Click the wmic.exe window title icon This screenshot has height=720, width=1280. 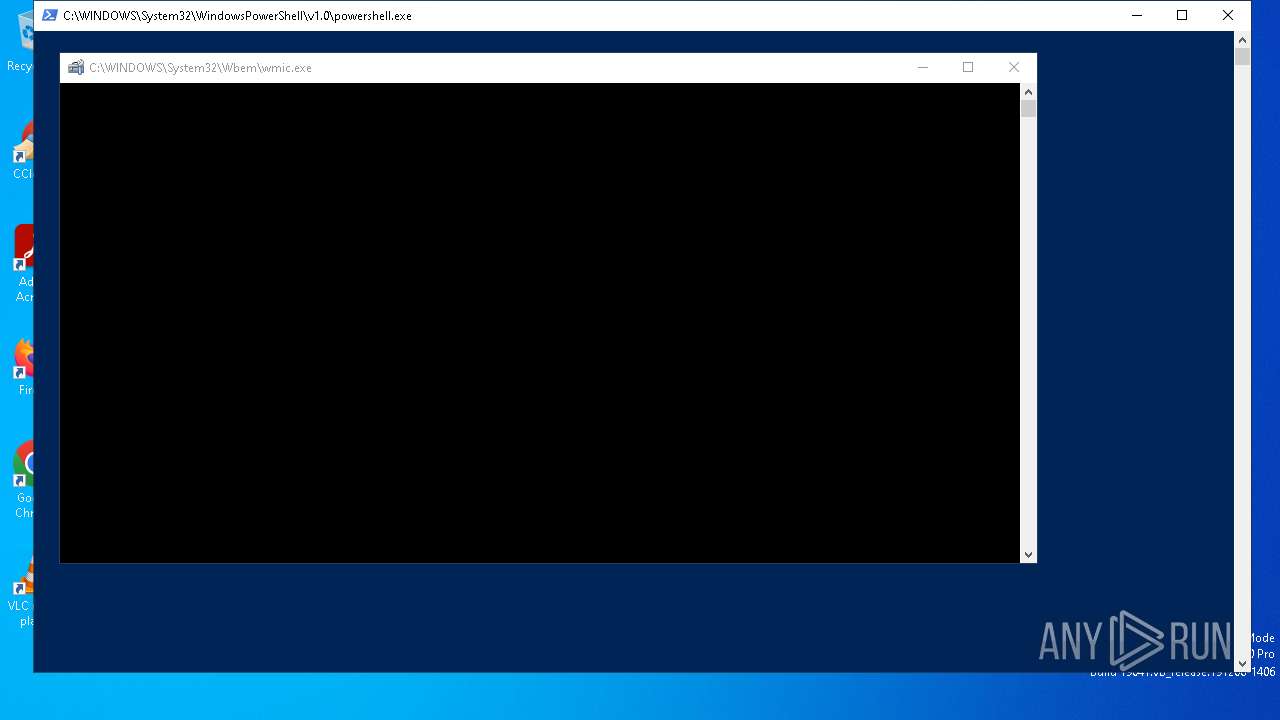tap(75, 67)
